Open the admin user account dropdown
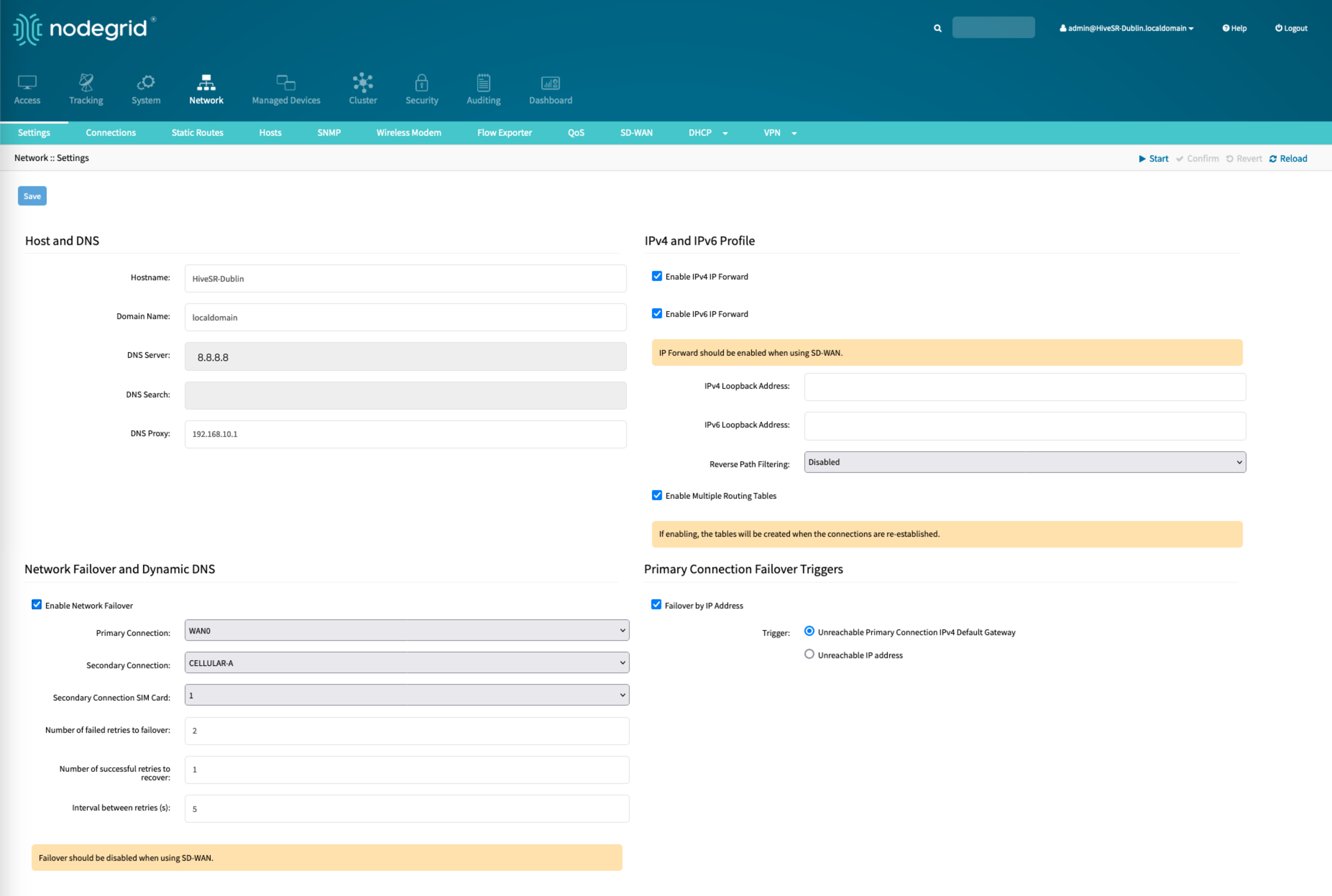Viewport: 1332px width, 896px height. 1126,28
